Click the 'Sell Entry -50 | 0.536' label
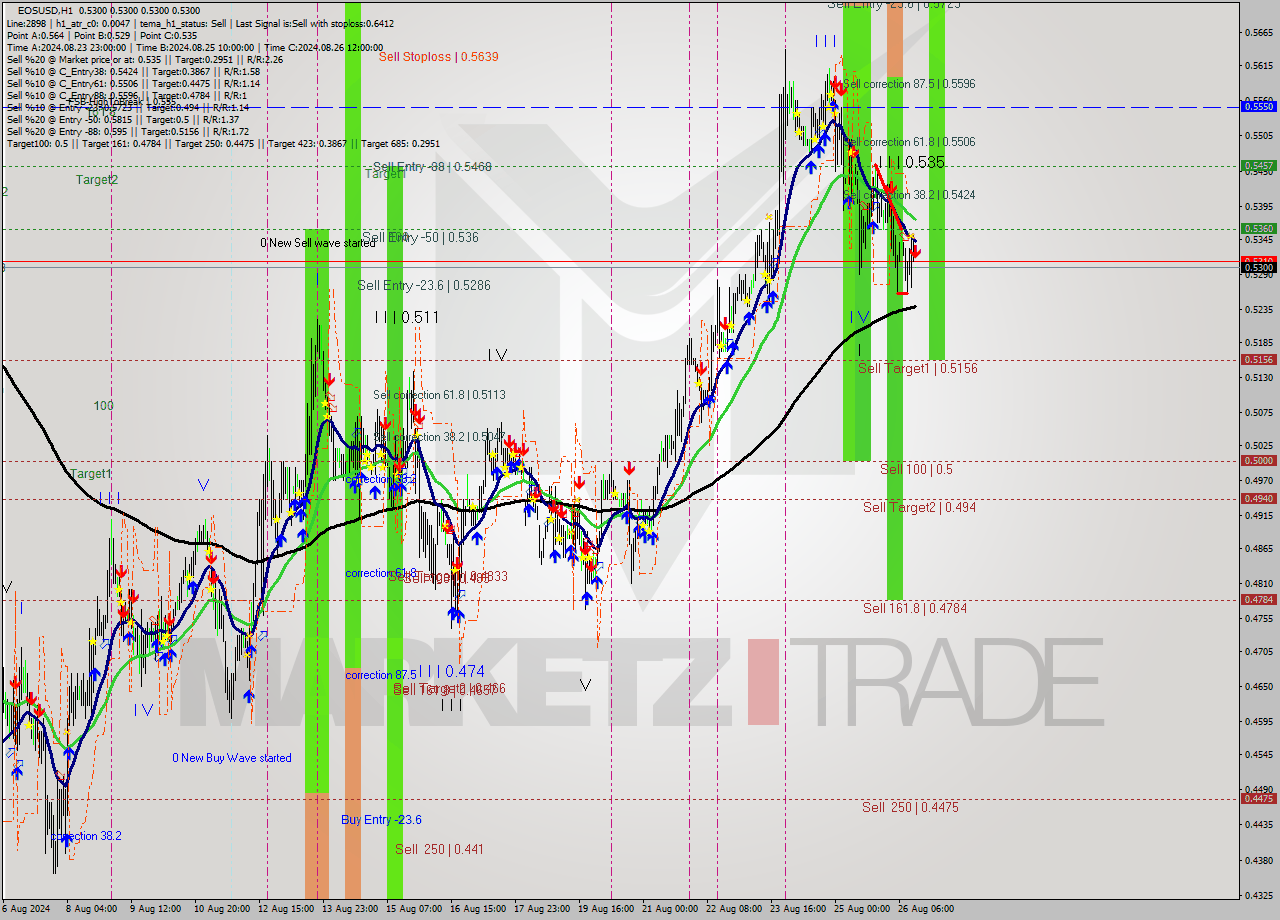1280x920 pixels. 420,238
